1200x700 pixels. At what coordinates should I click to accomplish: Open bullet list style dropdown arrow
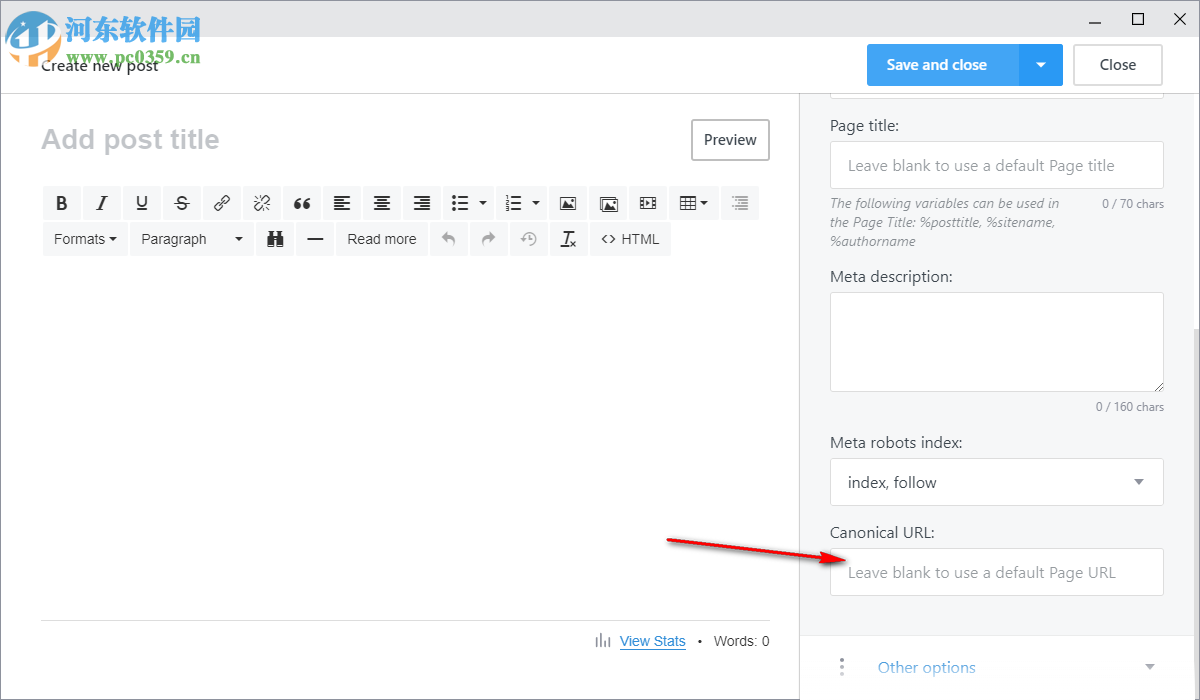[x=483, y=203]
